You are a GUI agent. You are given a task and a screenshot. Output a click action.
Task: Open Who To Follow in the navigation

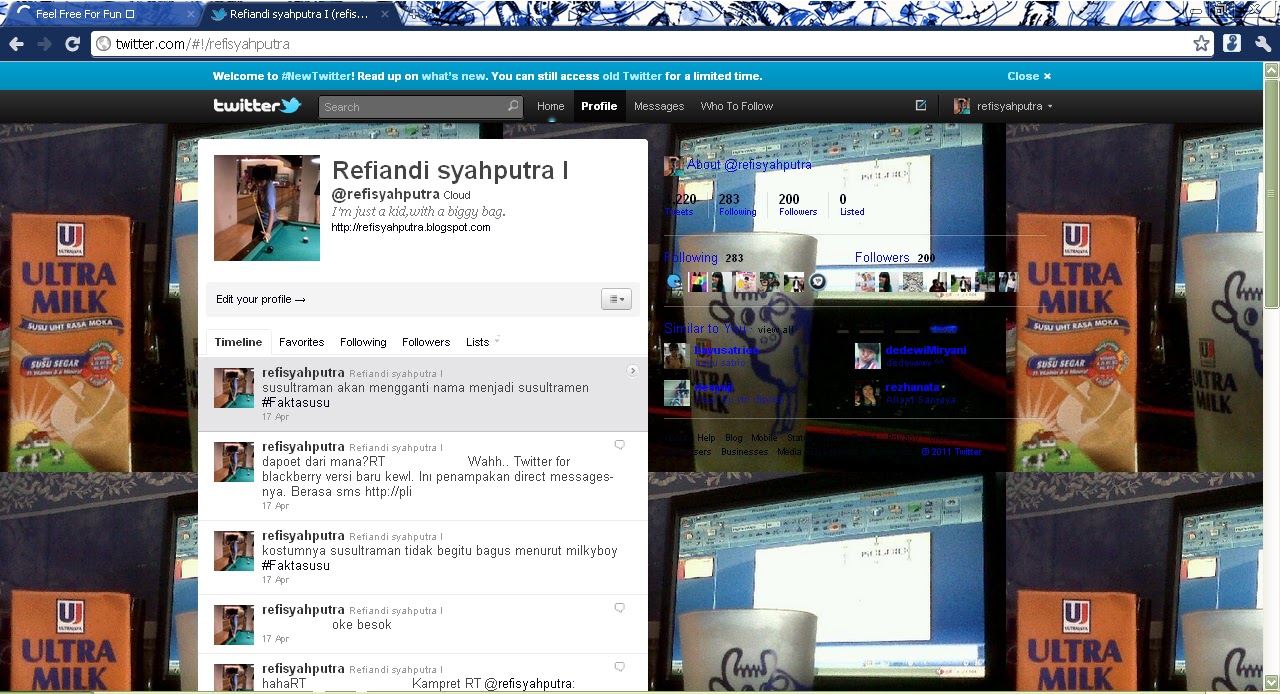click(x=736, y=106)
